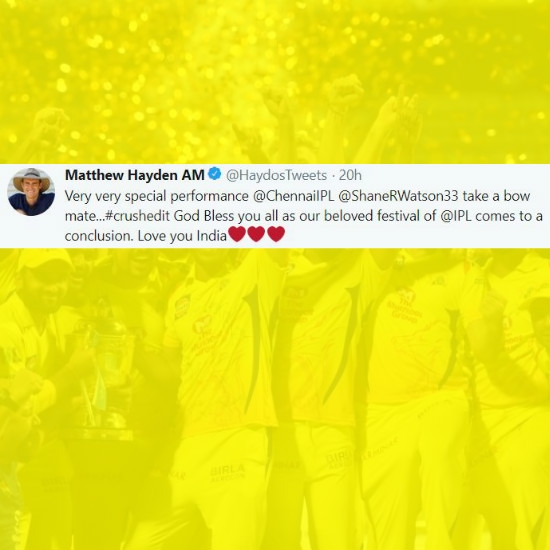The width and height of the screenshot is (550, 550).
Task: Follow the @ShaneRWatson33 mention
Action: coord(398,196)
